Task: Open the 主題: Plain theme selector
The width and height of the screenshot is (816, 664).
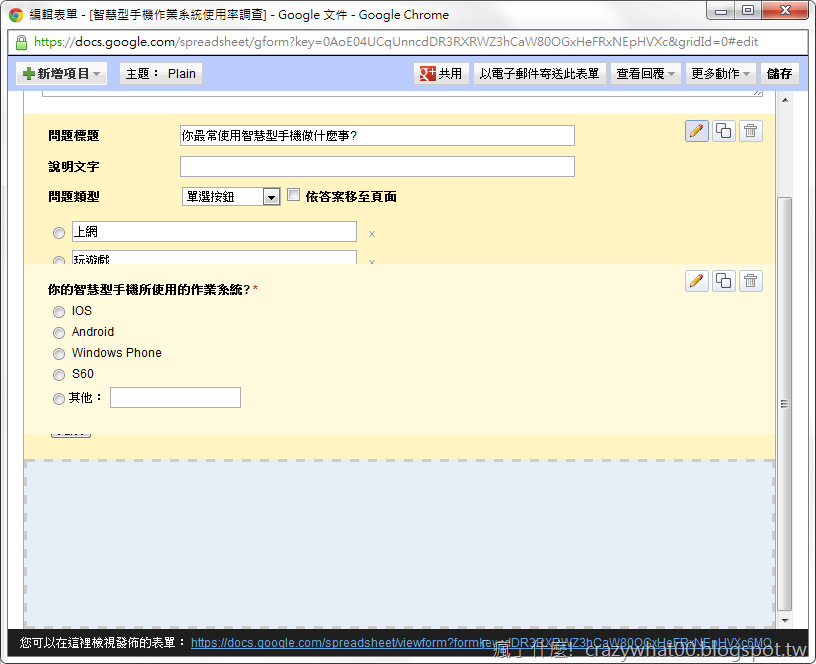Action: click(x=161, y=73)
